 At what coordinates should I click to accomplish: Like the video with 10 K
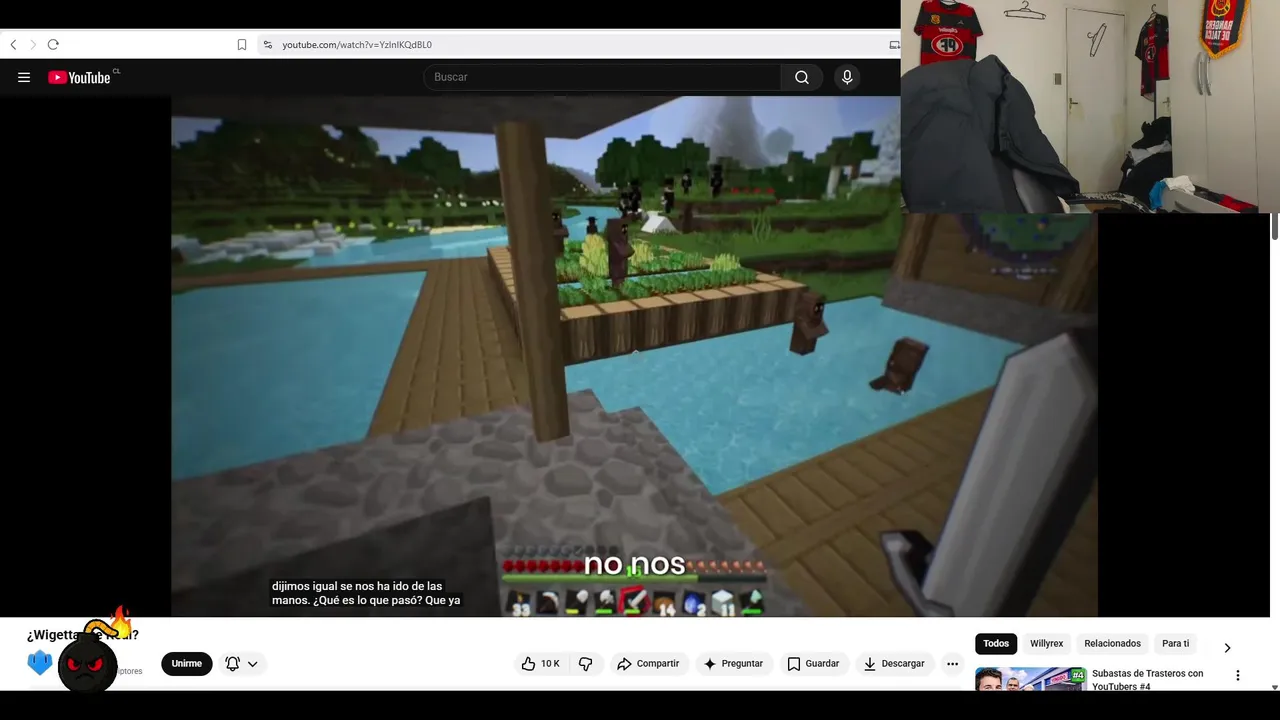pos(540,664)
